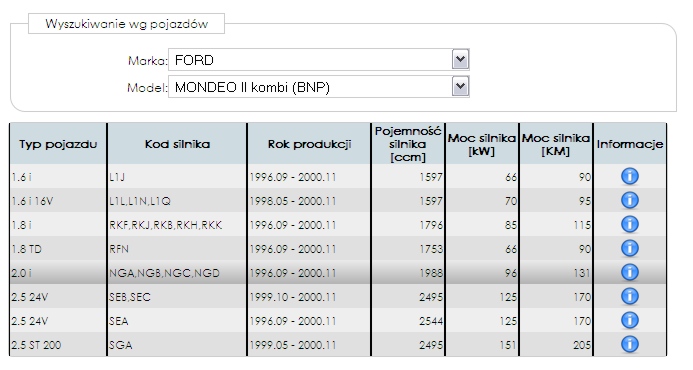Click the Typ pojazdu column header

click(x=58, y=144)
